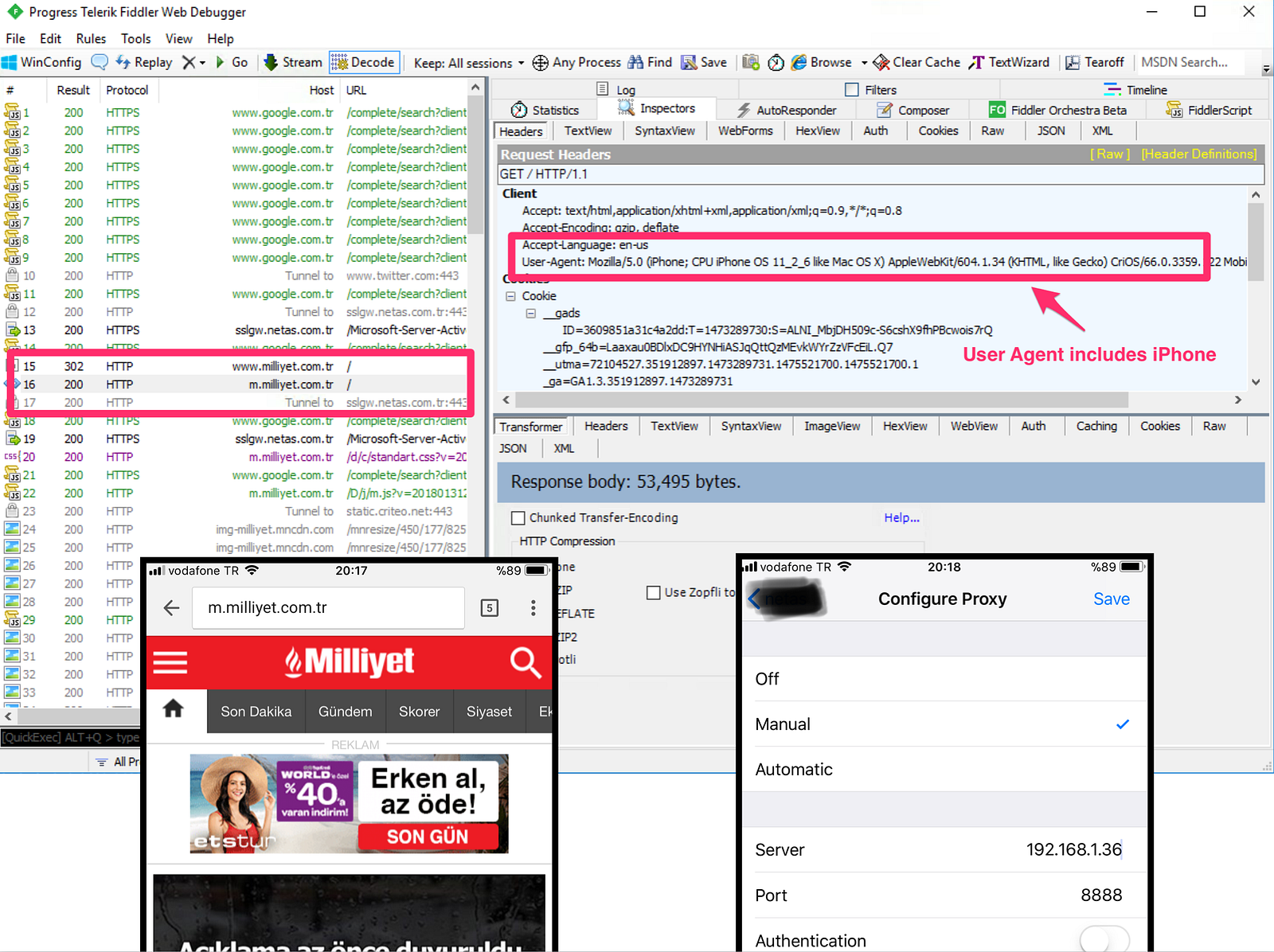
Task: Tap the Milliyet search magnifier icon
Action: point(526,662)
